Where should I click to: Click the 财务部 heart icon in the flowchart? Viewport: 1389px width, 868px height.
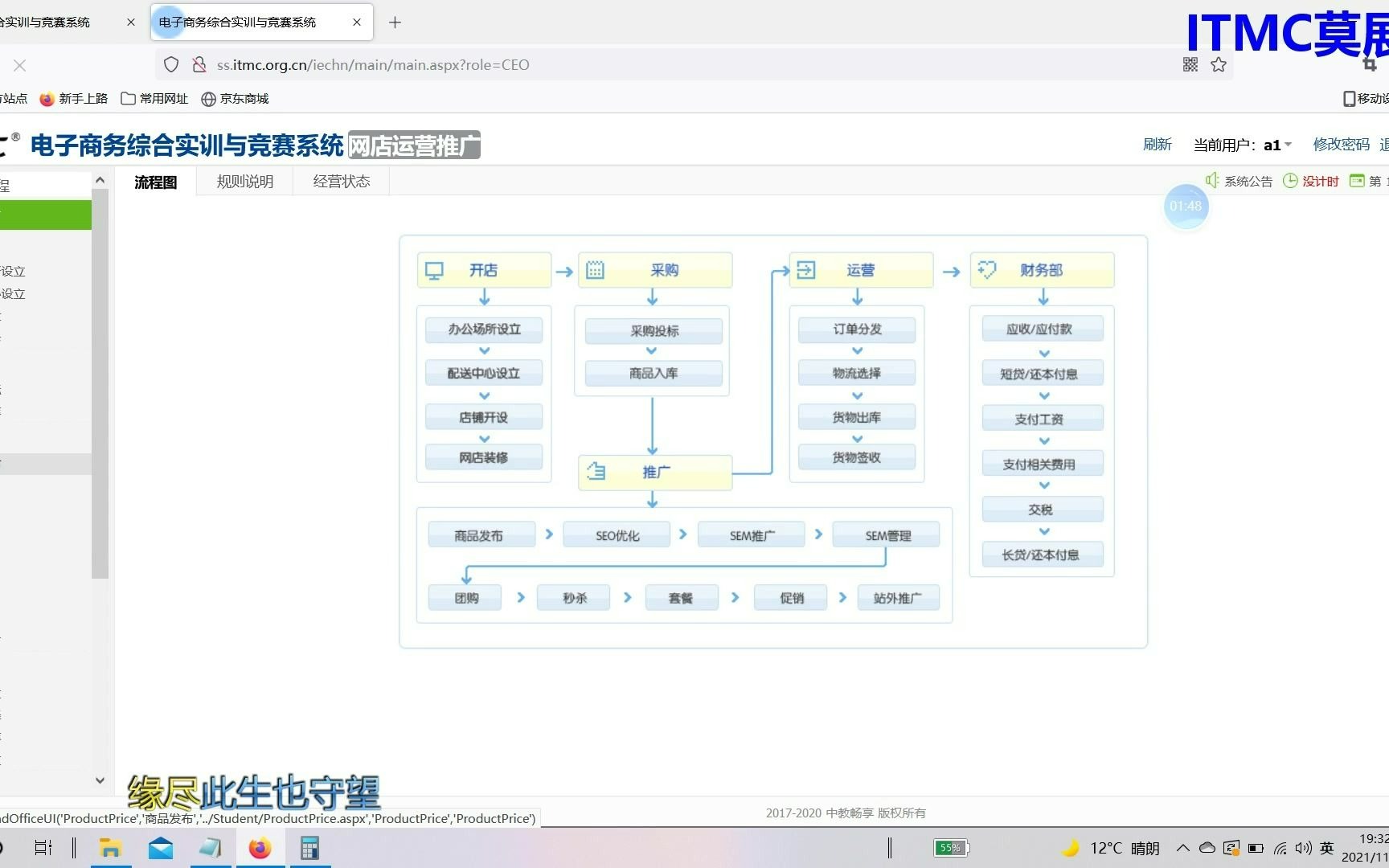(987, 270)
